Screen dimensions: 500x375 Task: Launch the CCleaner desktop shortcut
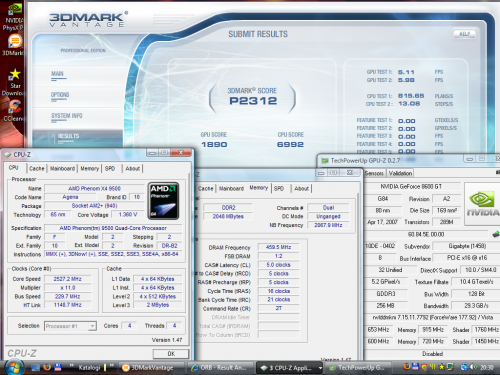click(14, 111)
